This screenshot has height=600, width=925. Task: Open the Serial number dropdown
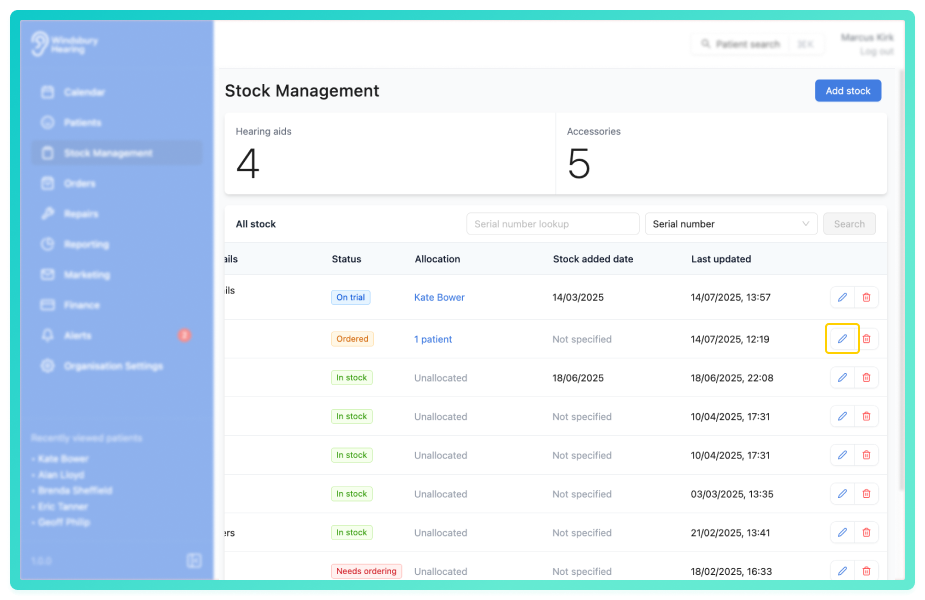[731, 224]
